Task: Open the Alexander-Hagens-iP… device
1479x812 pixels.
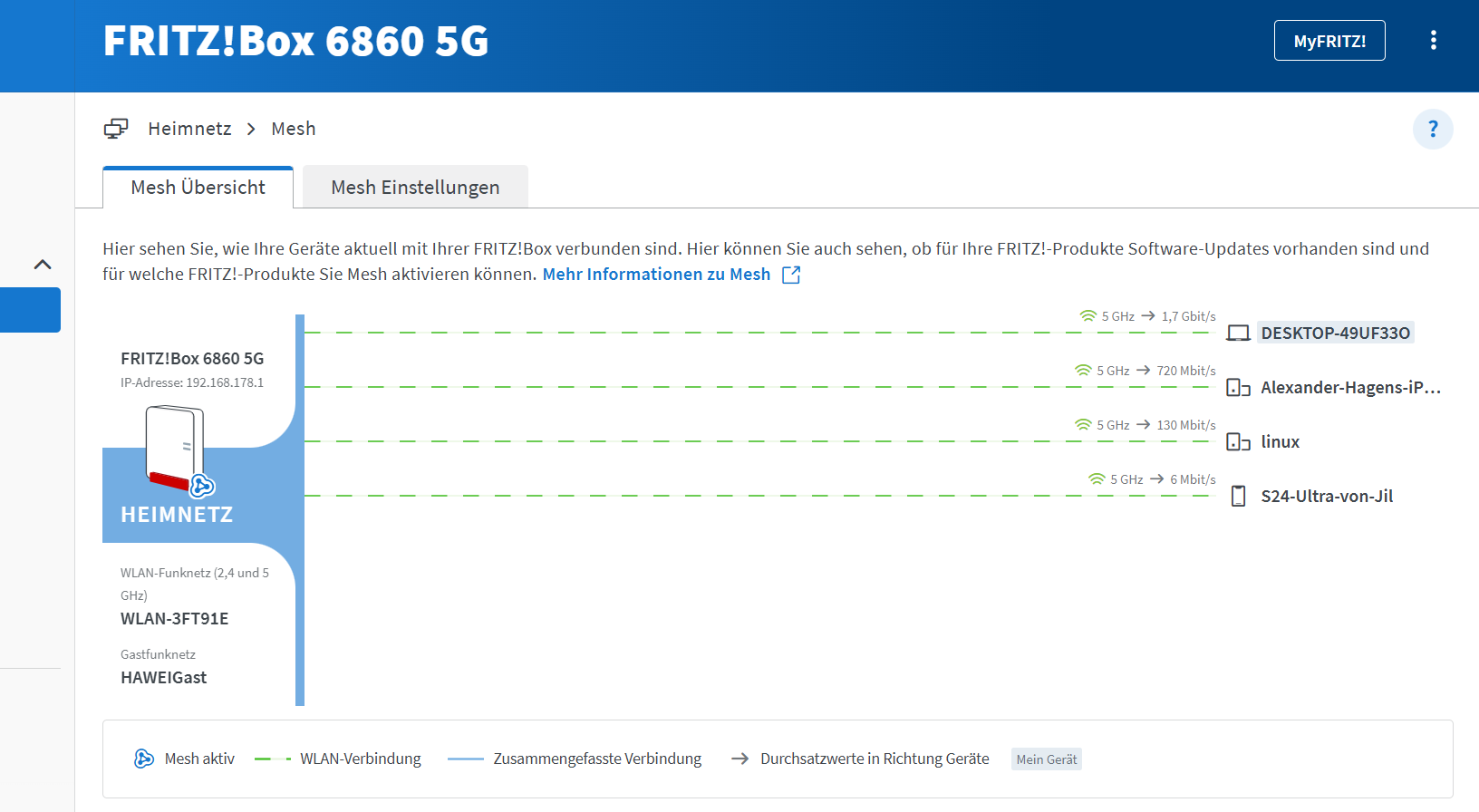Action: (x=1350, y=388)
